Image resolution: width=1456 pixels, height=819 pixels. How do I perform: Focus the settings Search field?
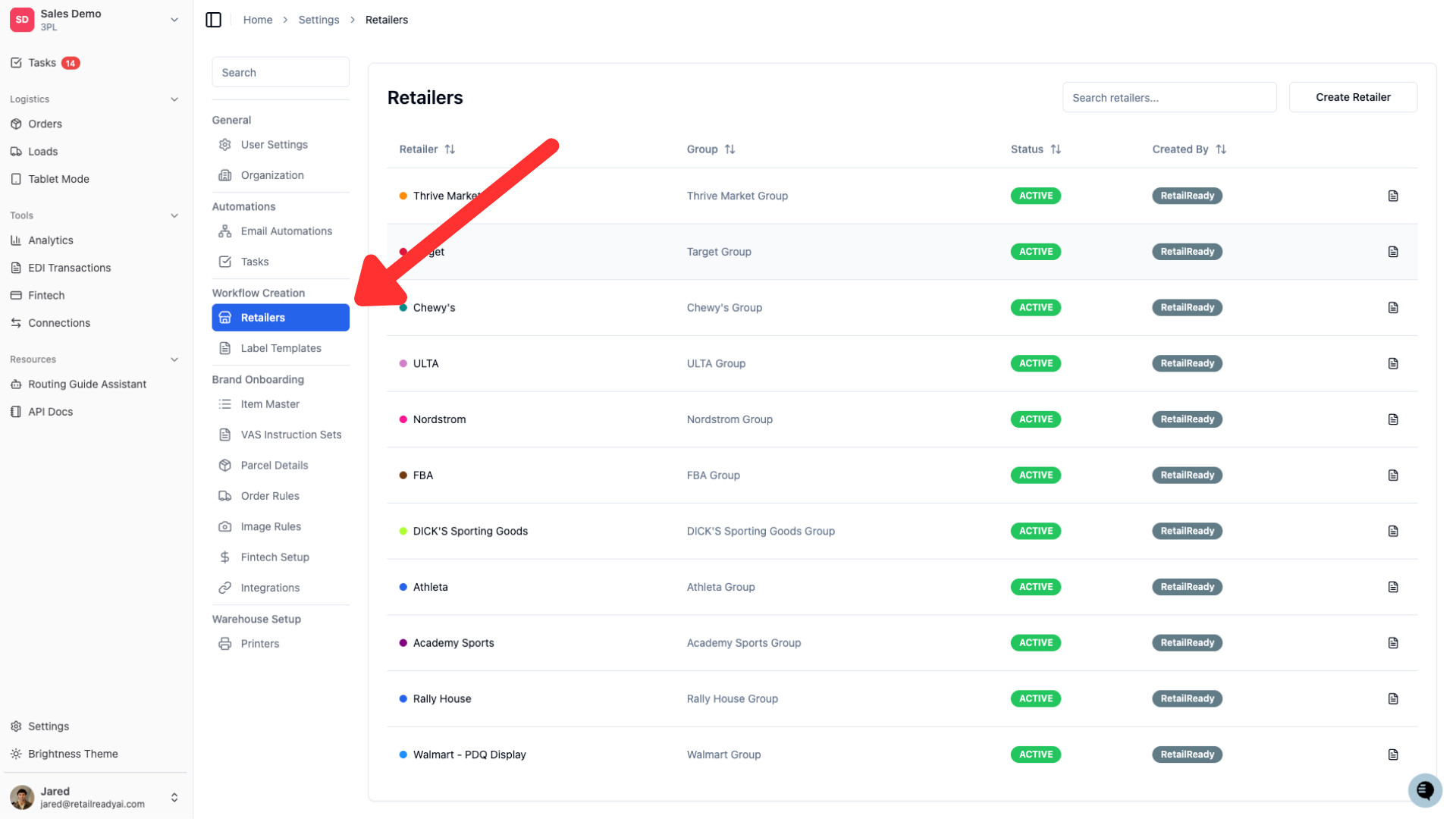tap(281, 72)
